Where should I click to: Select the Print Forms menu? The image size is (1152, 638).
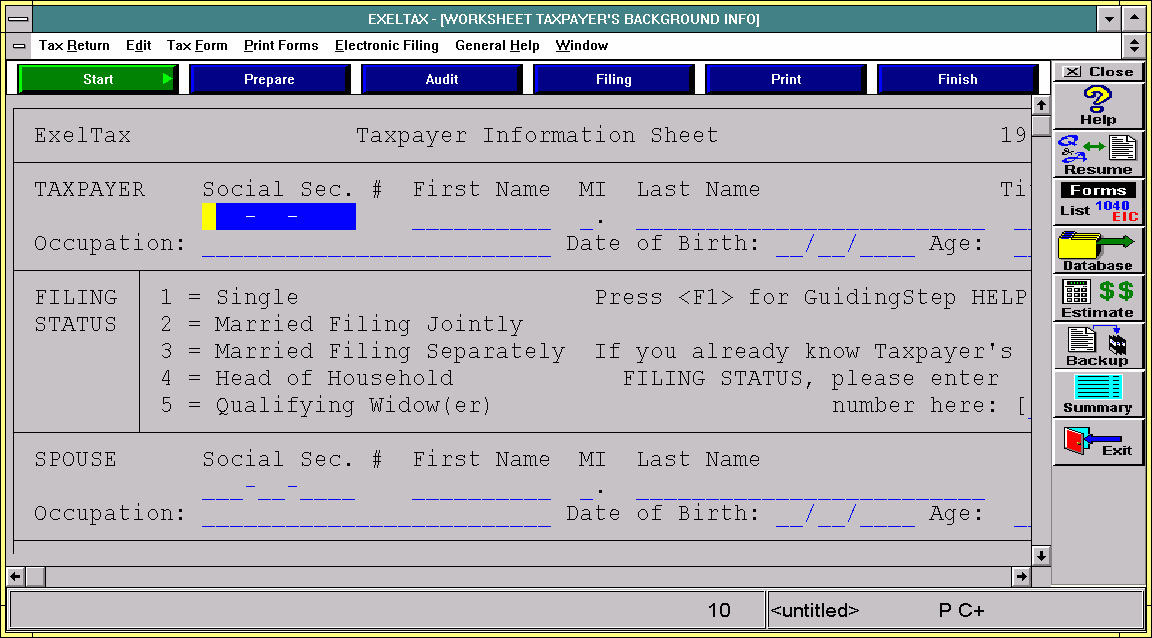coord(281,46)
